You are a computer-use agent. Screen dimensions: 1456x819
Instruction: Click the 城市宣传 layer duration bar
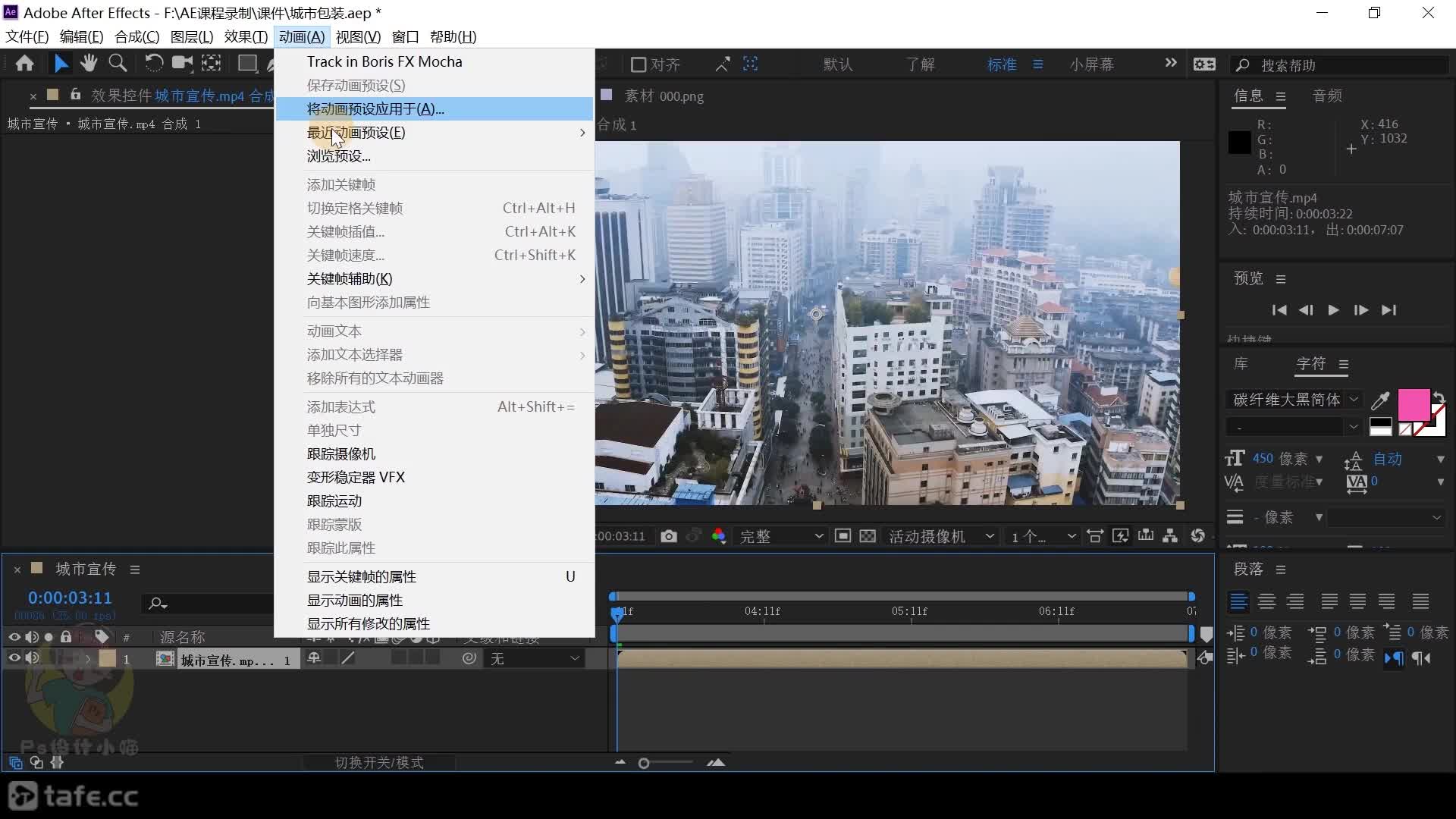[902, 659]
